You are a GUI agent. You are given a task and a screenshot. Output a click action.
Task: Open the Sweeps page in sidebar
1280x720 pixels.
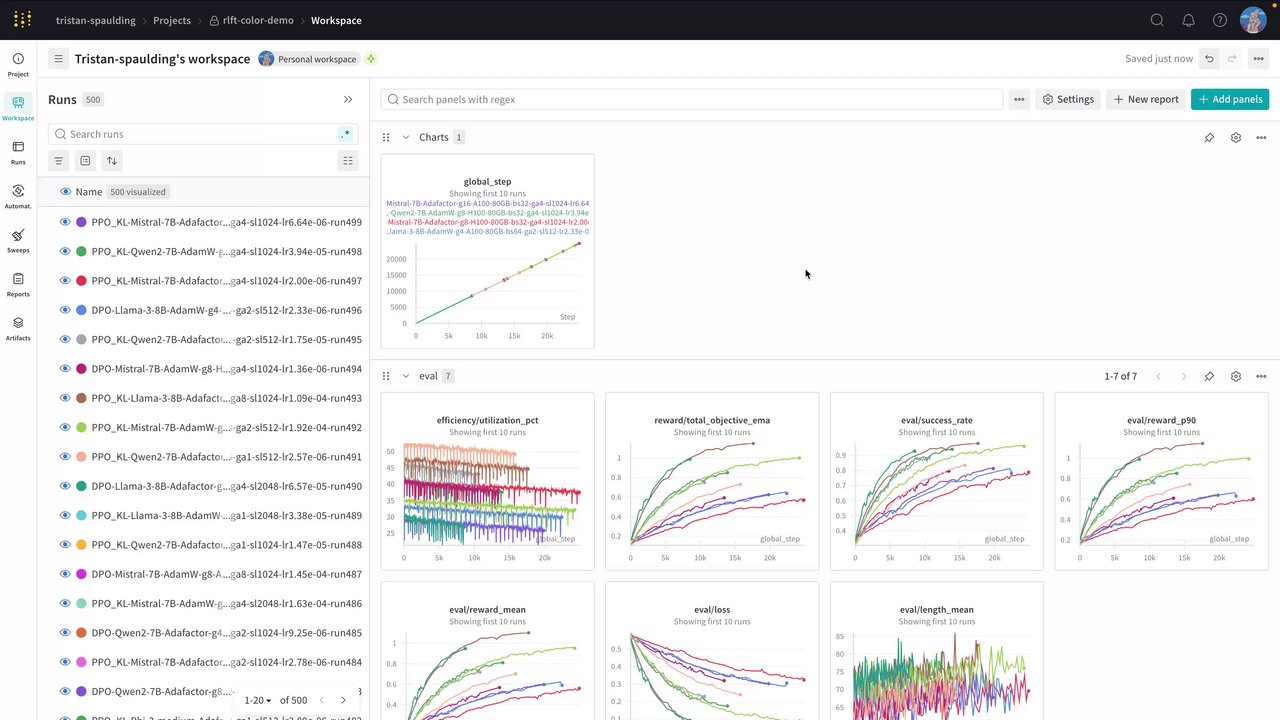tap(18, 240)
